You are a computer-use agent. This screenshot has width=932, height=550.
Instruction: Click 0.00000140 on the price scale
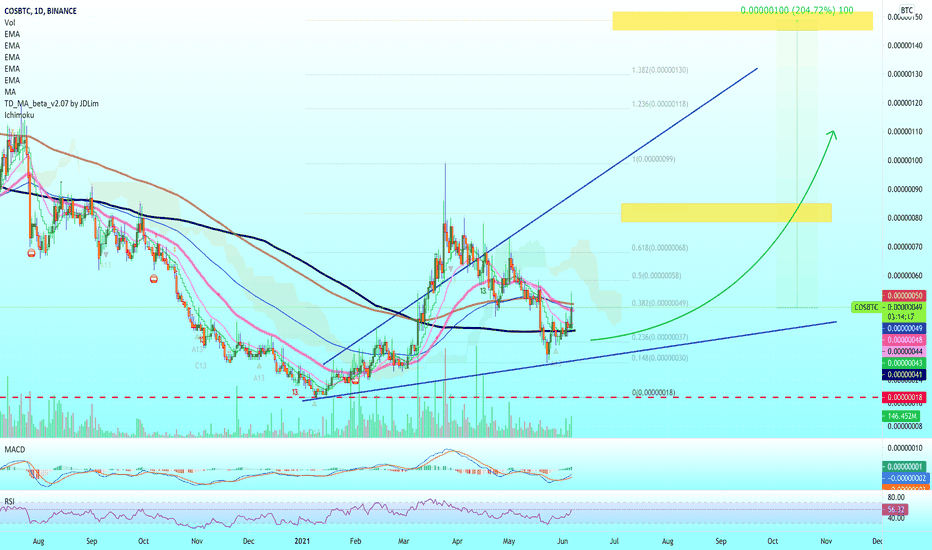click(905, 45)
